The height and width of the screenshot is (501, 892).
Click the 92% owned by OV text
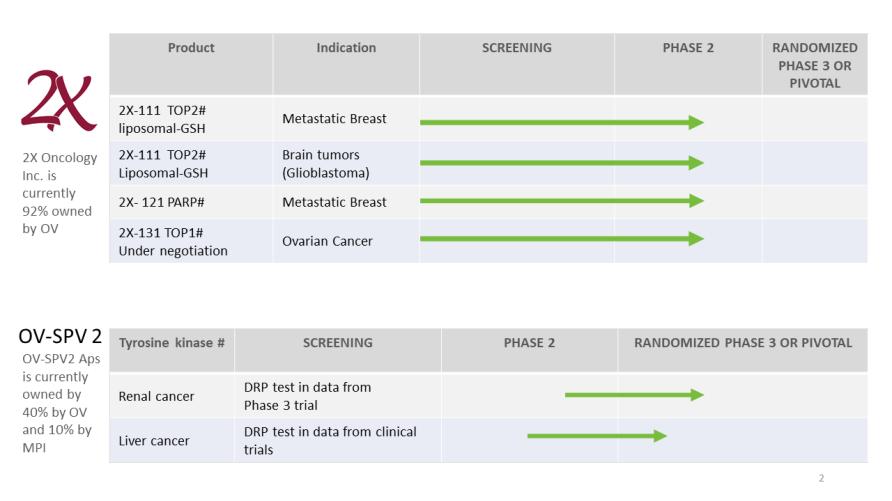point(57,220)
